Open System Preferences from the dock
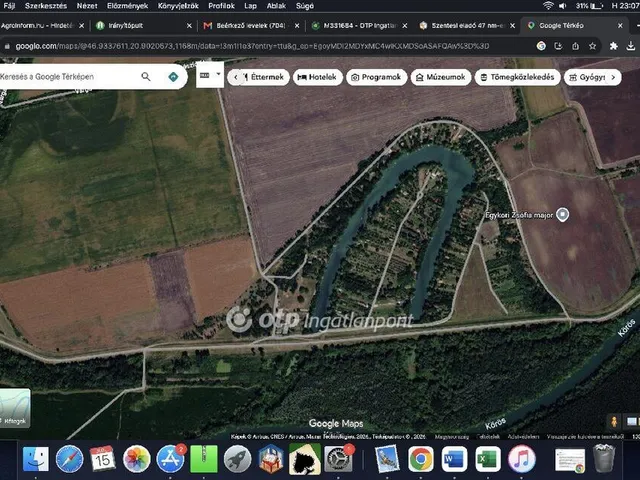640x480 pixels. [338, 459]
